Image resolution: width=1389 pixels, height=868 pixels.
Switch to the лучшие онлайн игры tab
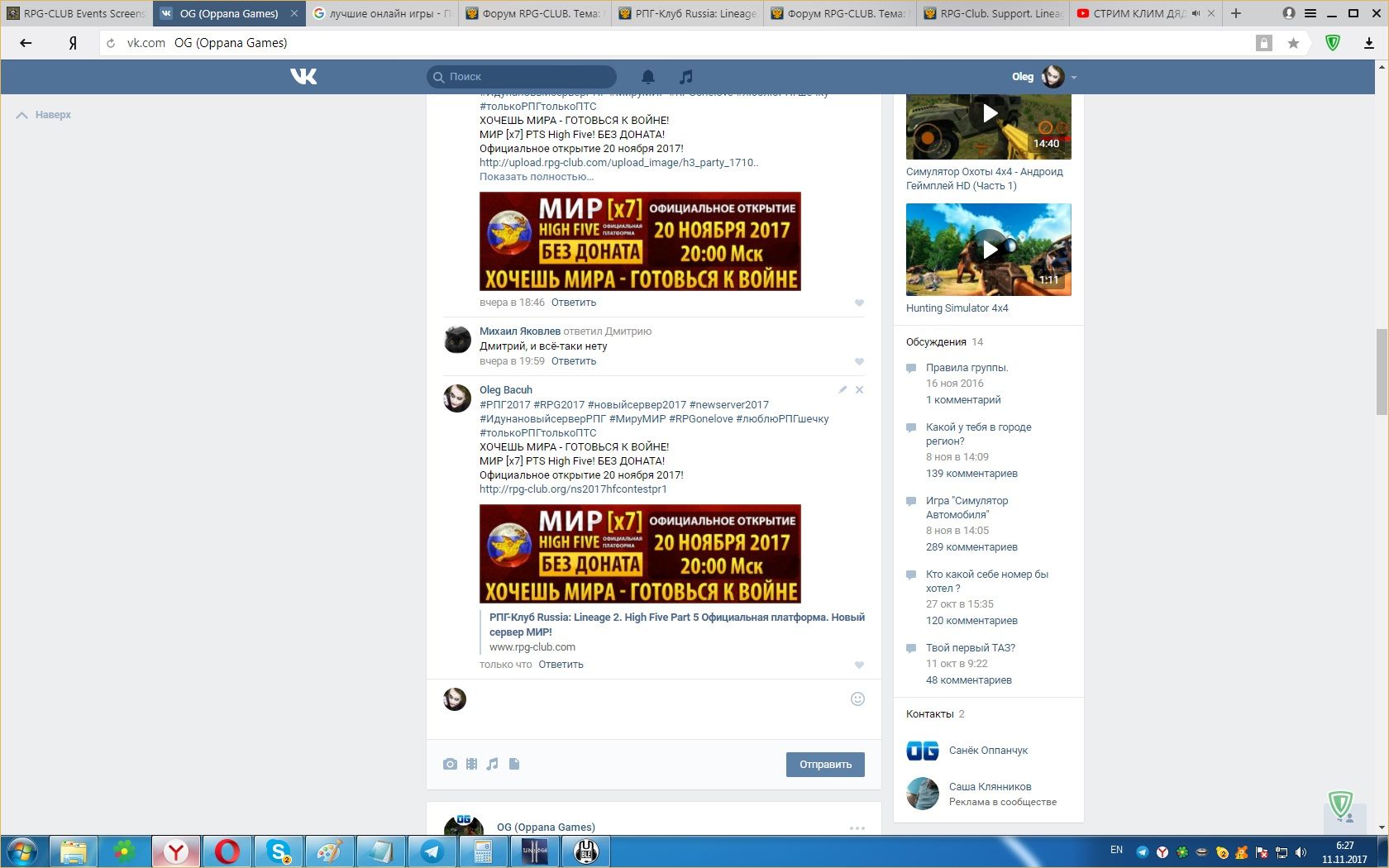tap(382, 13)
